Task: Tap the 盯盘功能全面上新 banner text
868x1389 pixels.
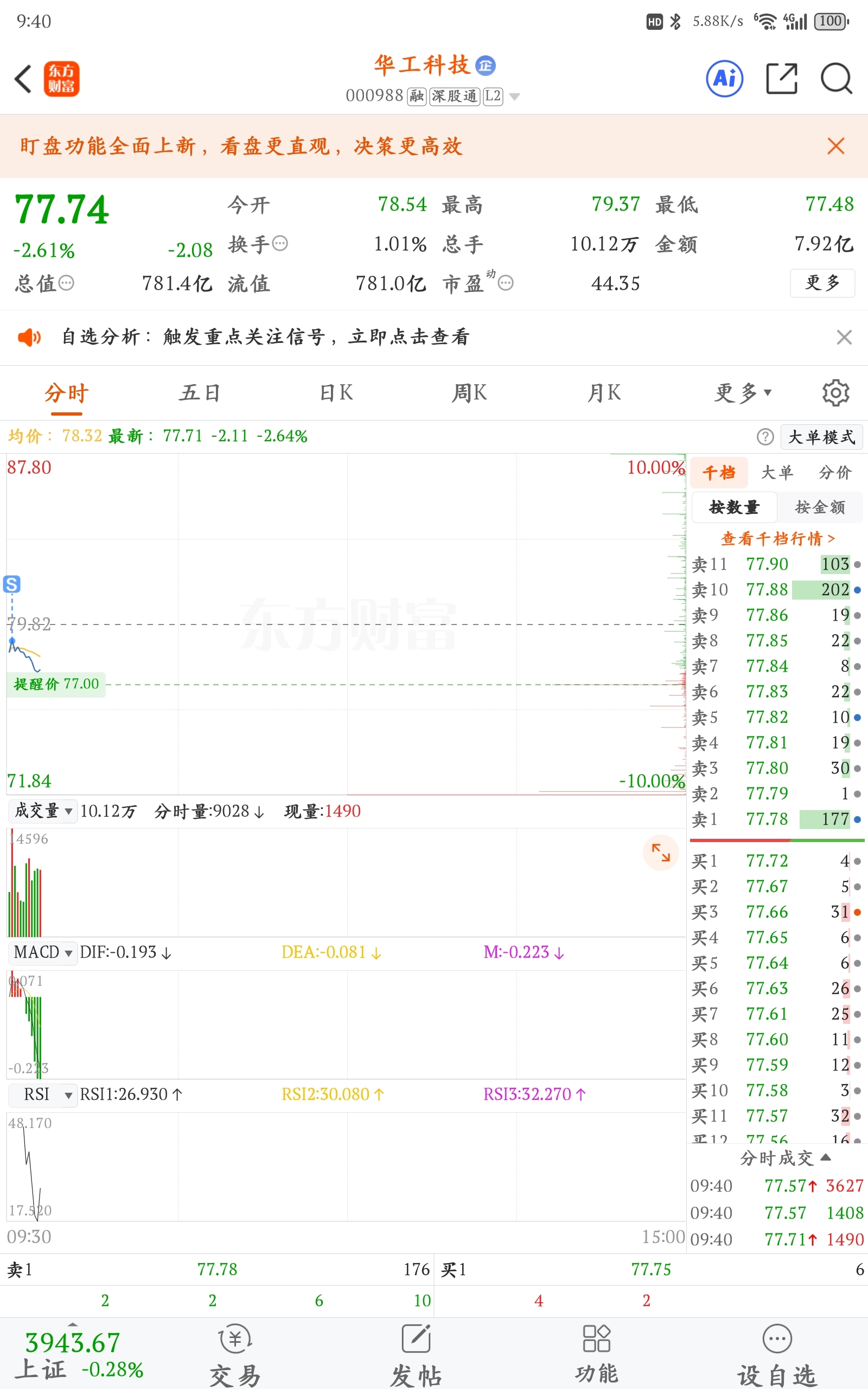Action: (x=241, y=146)
